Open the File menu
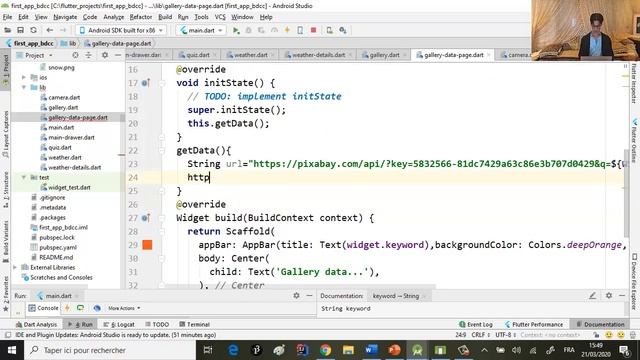 pos(7,17)
